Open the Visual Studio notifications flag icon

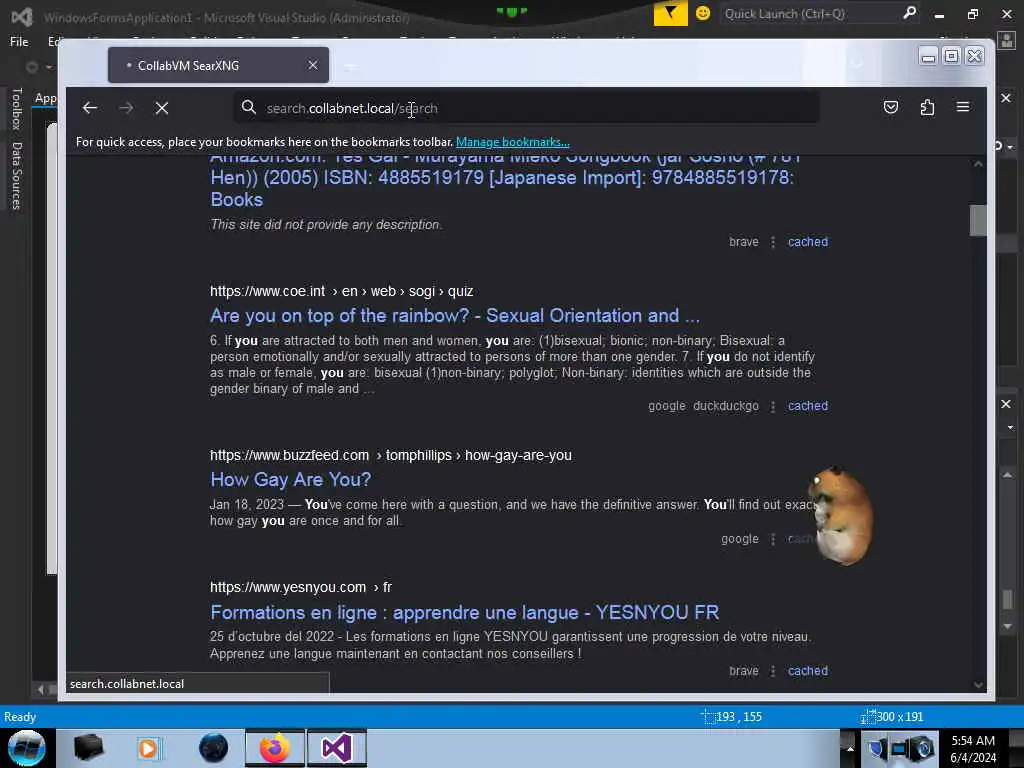click(x=670, y=13)
